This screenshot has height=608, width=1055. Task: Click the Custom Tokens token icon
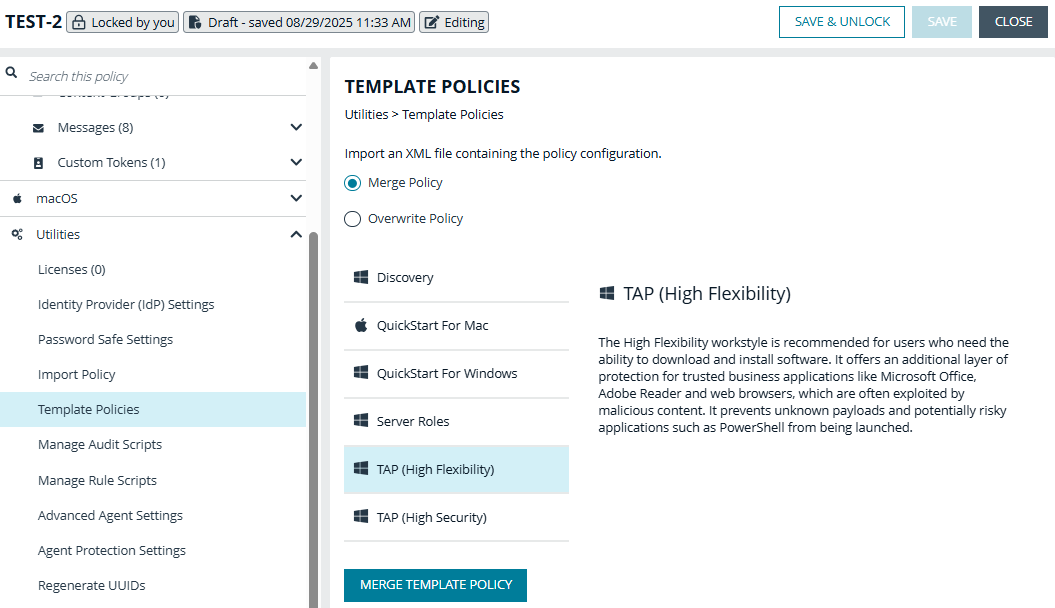(x=38, y=162)
